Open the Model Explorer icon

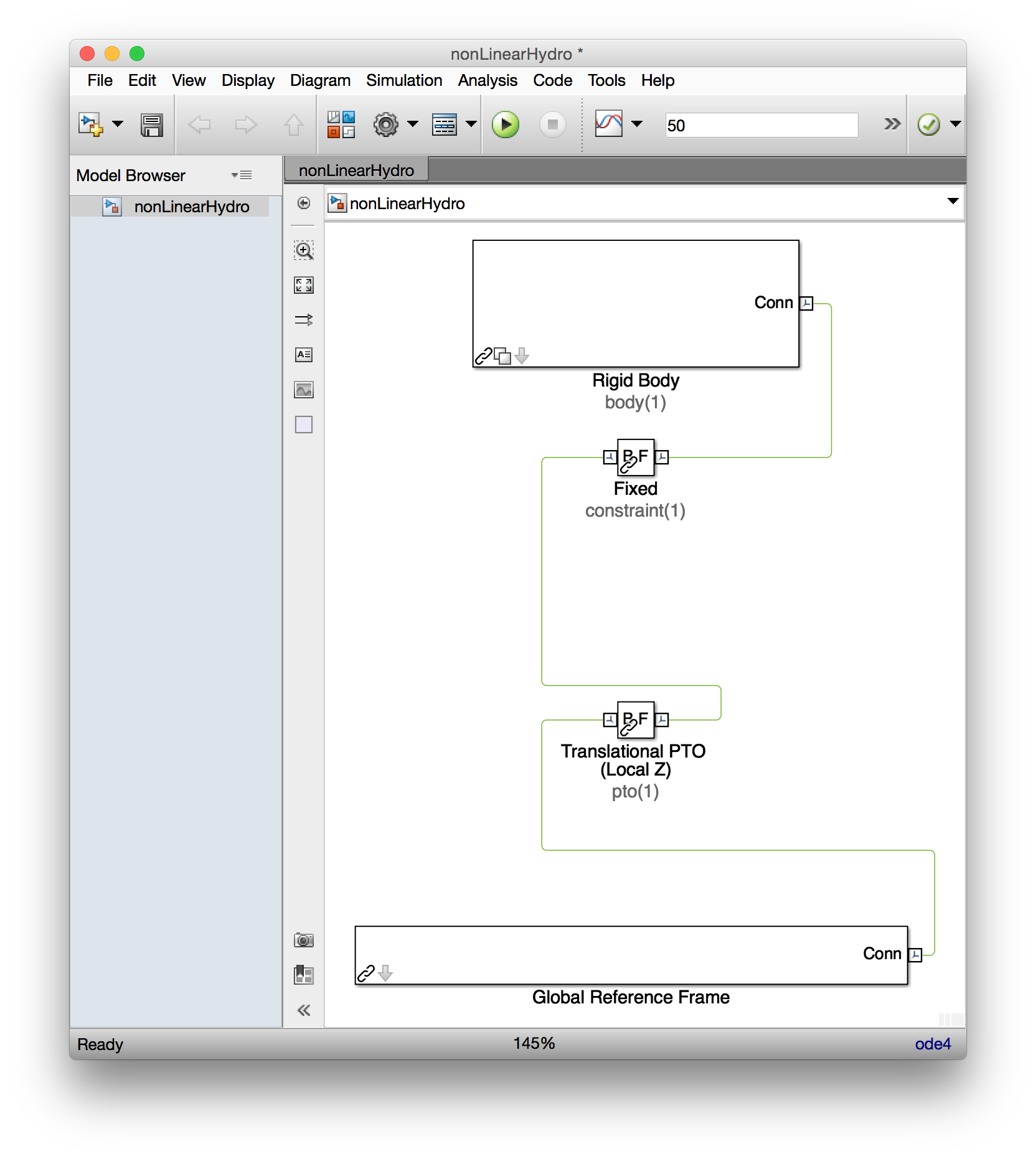(x=445, y=124)
